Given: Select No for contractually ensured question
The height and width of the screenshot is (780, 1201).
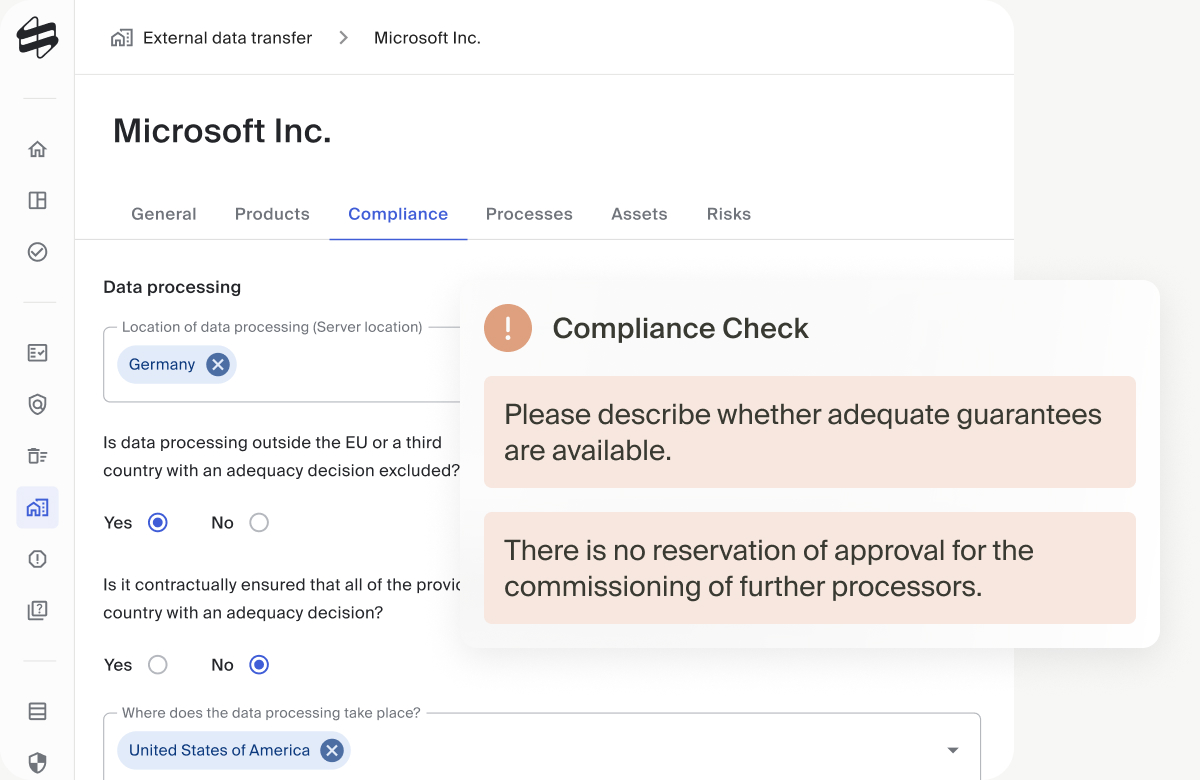Looking at the screenshot, I should (259, 665).
